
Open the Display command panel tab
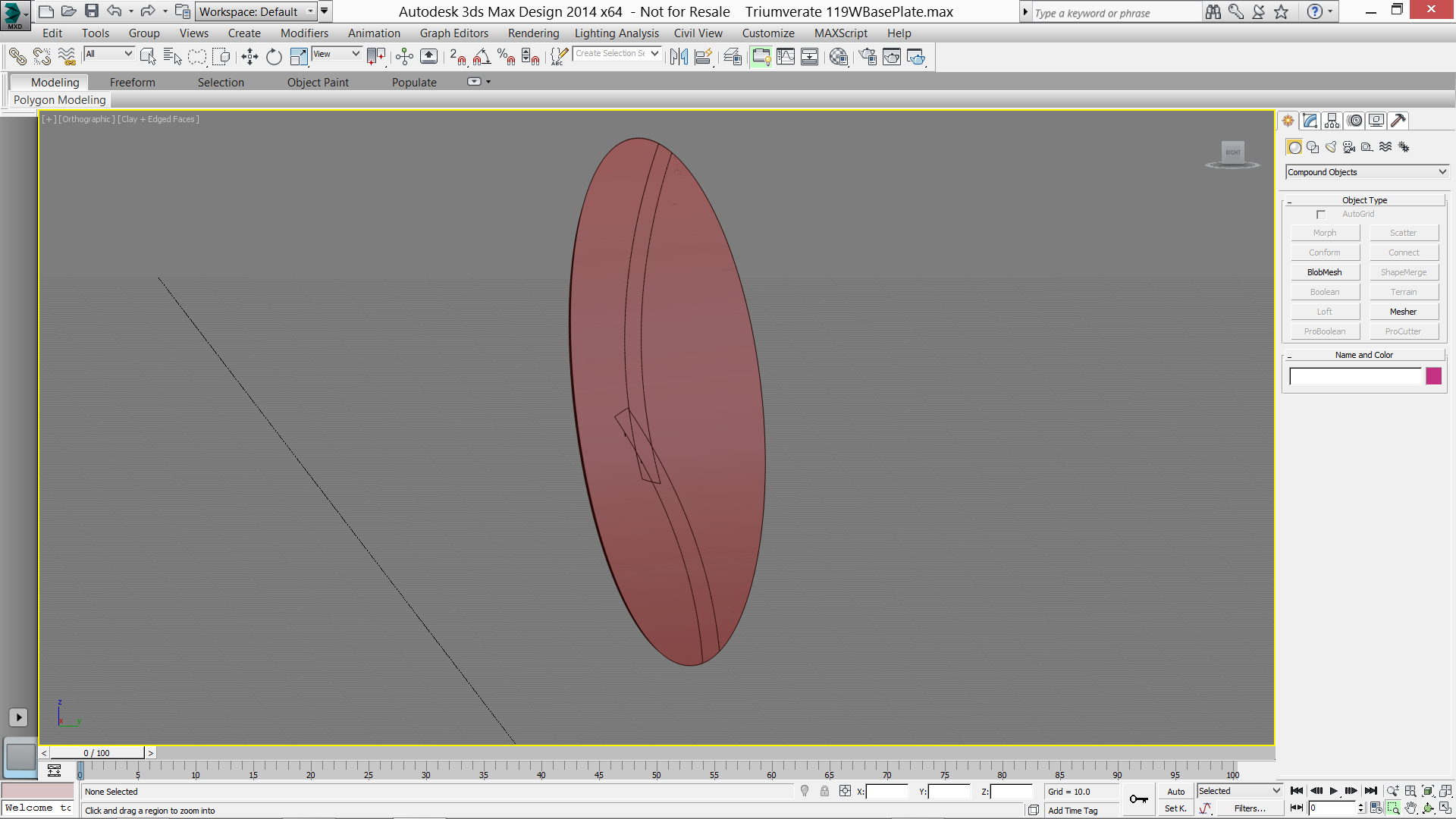coord(1376,121)
